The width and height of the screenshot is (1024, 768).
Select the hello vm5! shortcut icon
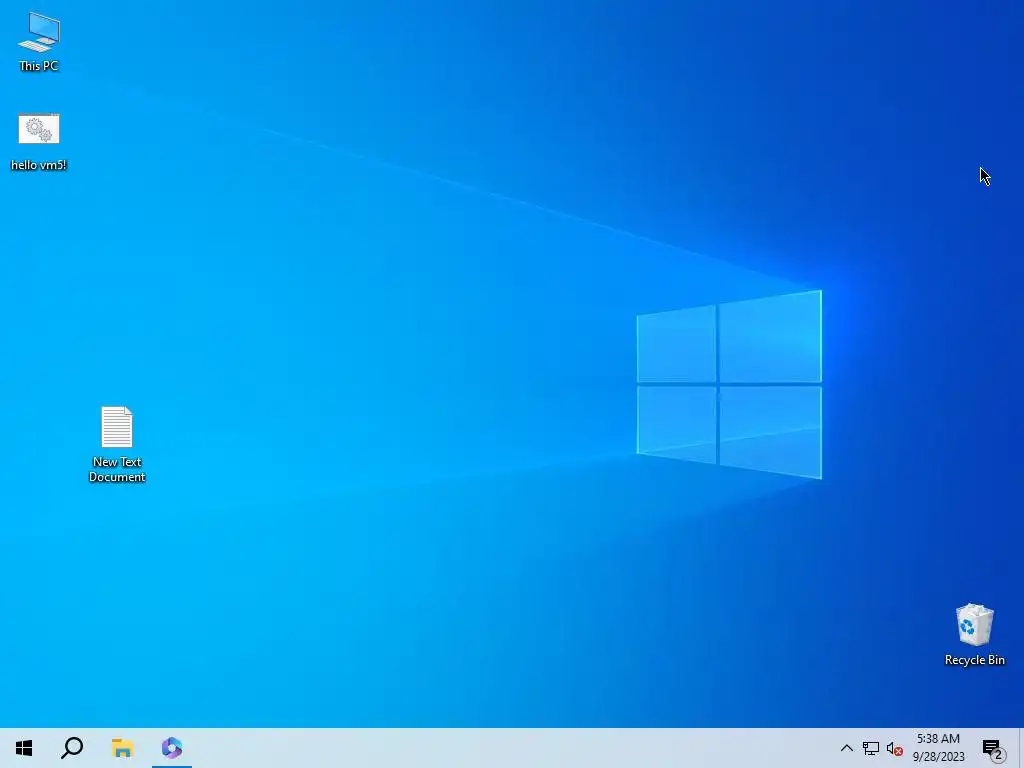point(39,142)
